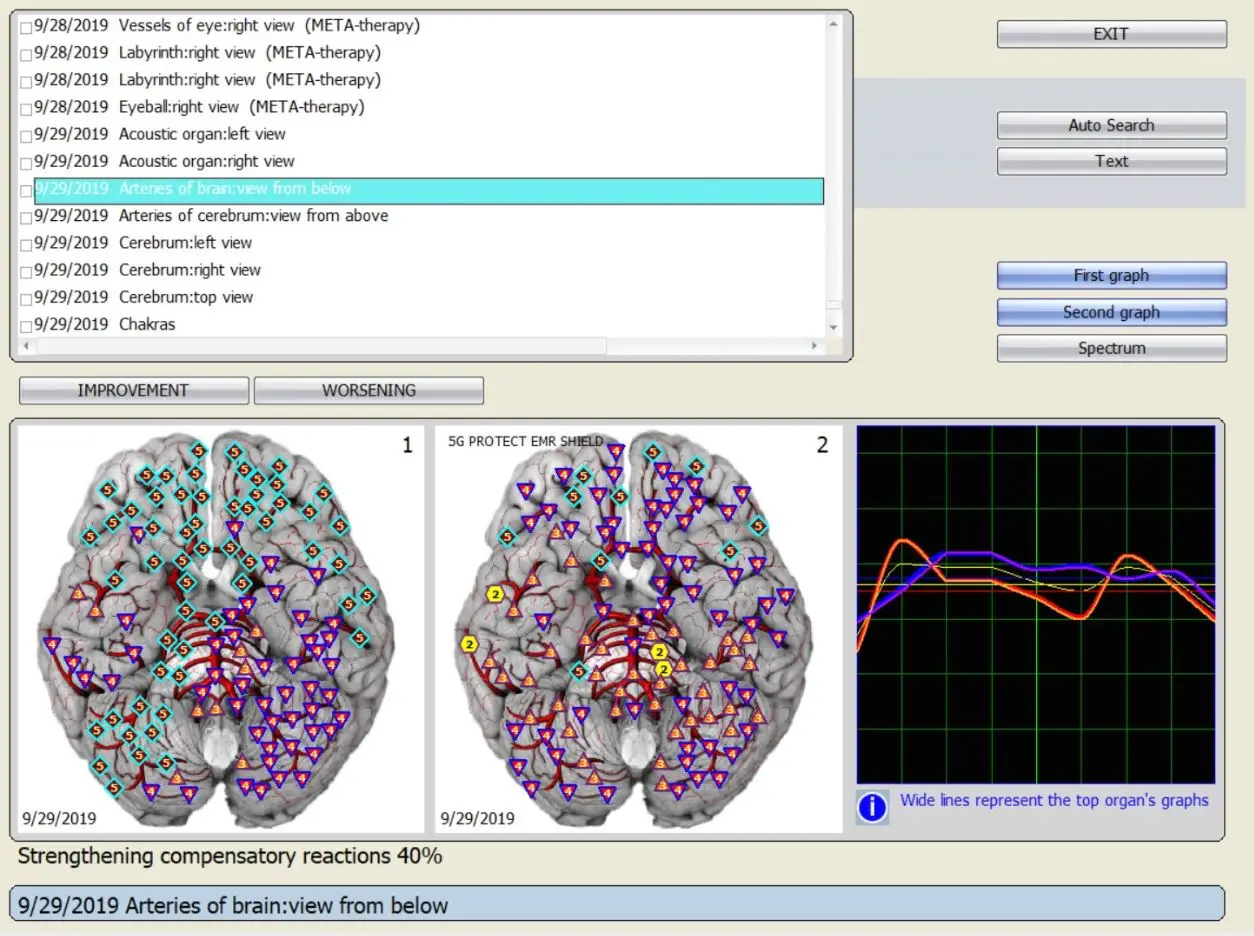This screenshot has width=1254, height=936.
Task: Toggle the Second graph button
Action: point(1111,312)
